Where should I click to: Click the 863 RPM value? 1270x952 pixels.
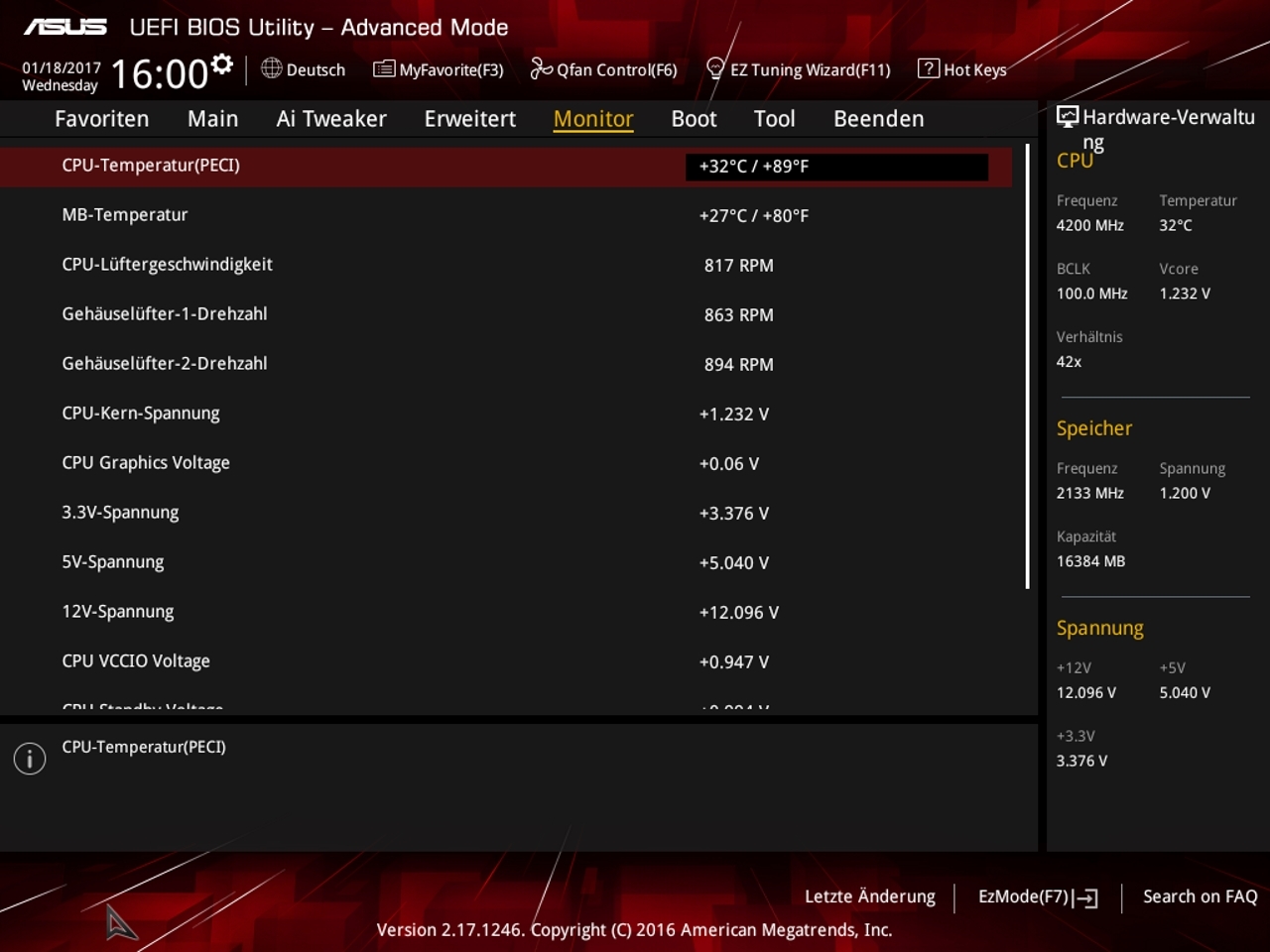(738, 315)
